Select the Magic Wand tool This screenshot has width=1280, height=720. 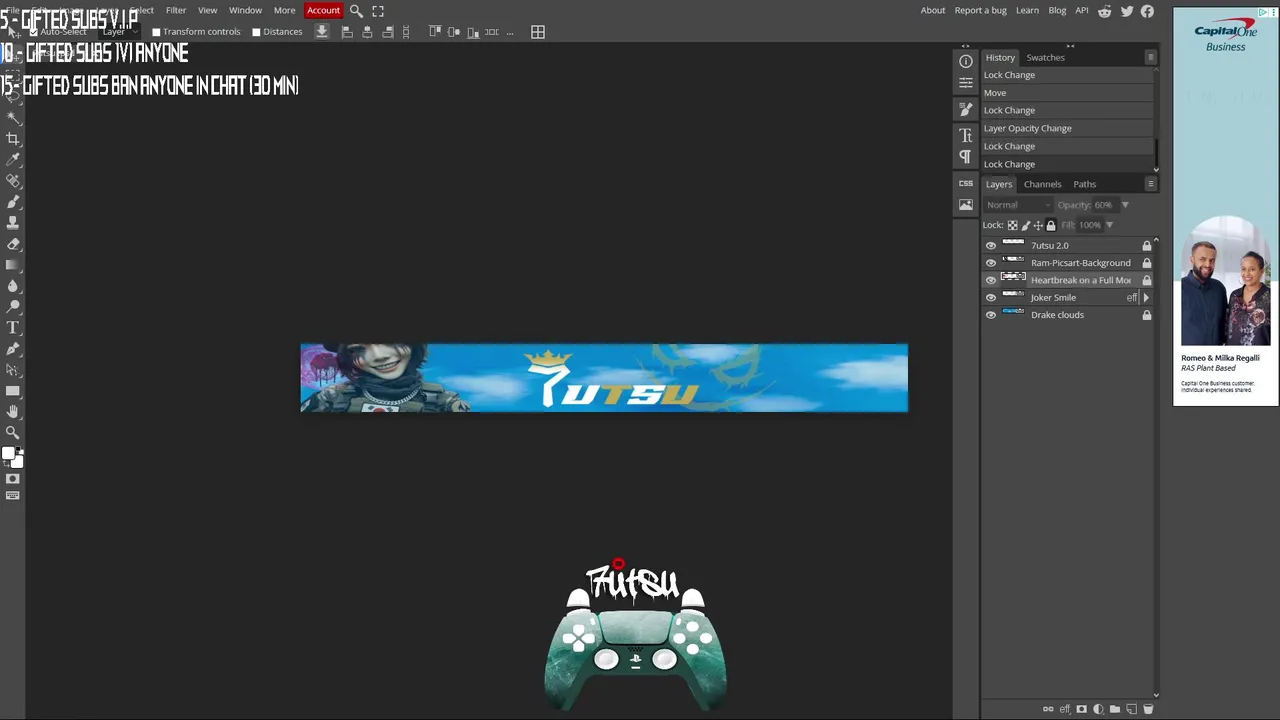pos(13,117)
